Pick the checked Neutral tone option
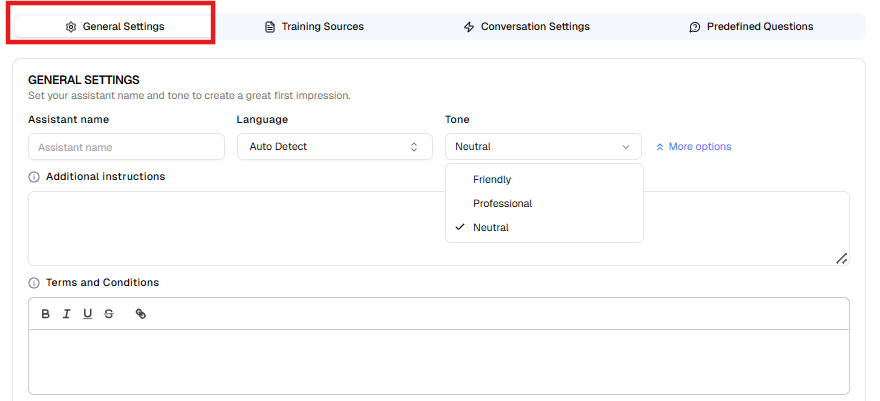The width and height of the screenshot is (880, 401). pos(491,228)
